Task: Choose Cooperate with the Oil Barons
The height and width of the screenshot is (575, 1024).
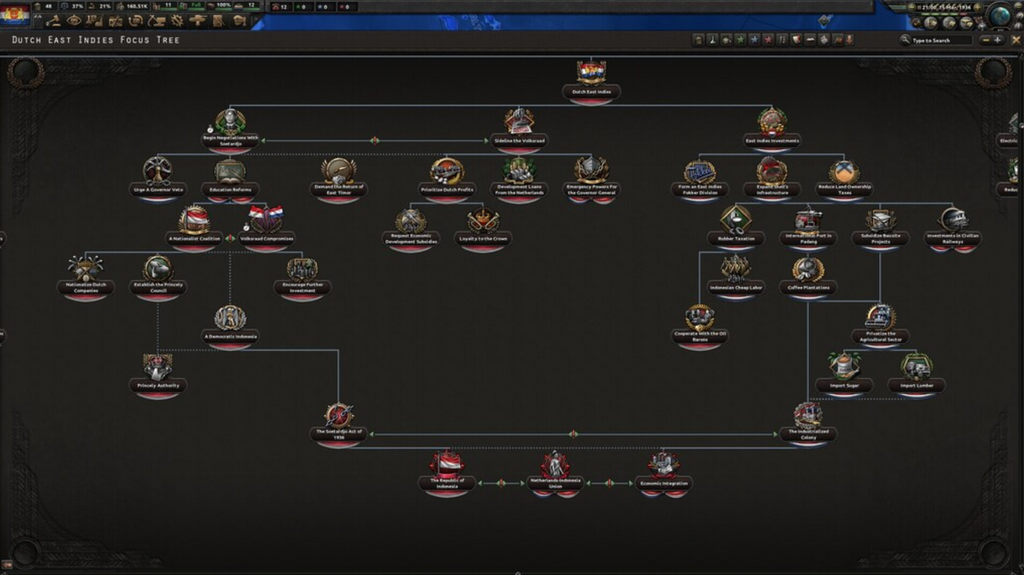Action: 699,325
